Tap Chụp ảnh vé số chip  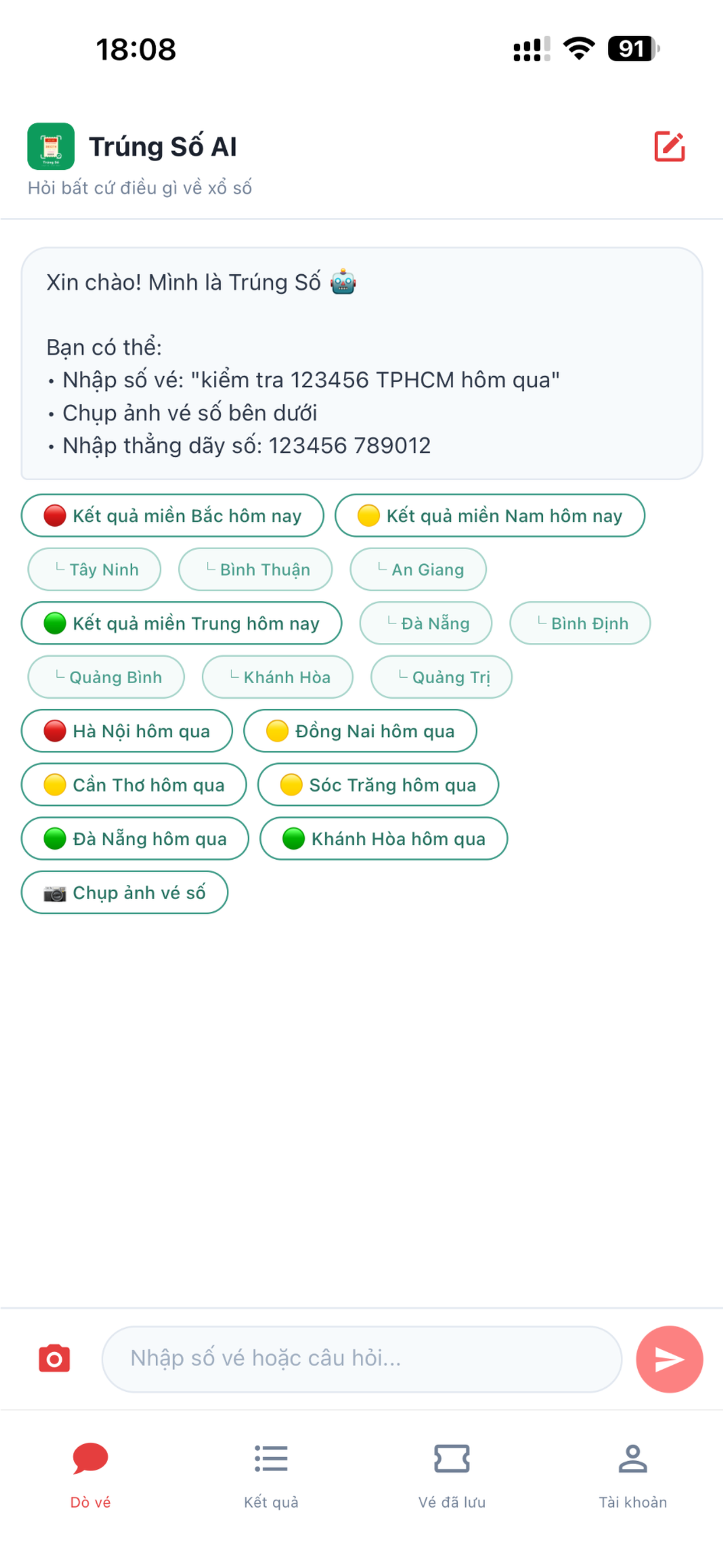click(x=125, y=893)
